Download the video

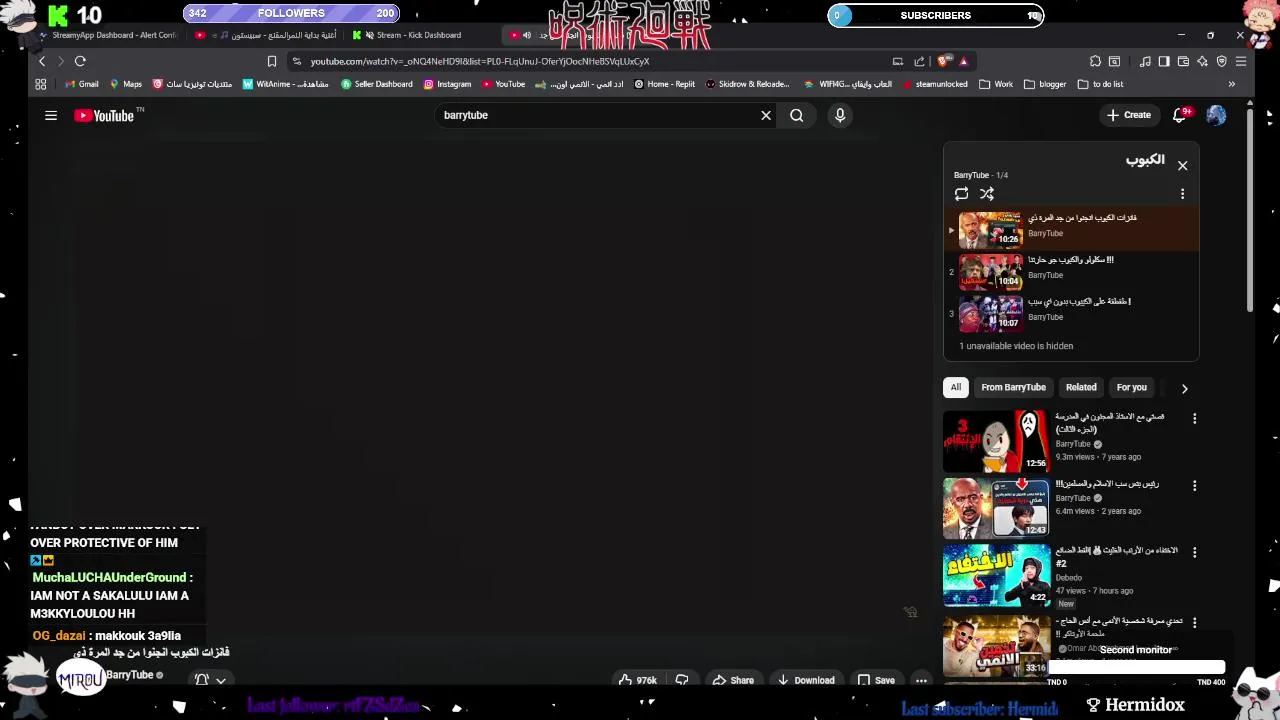[806, 680]
